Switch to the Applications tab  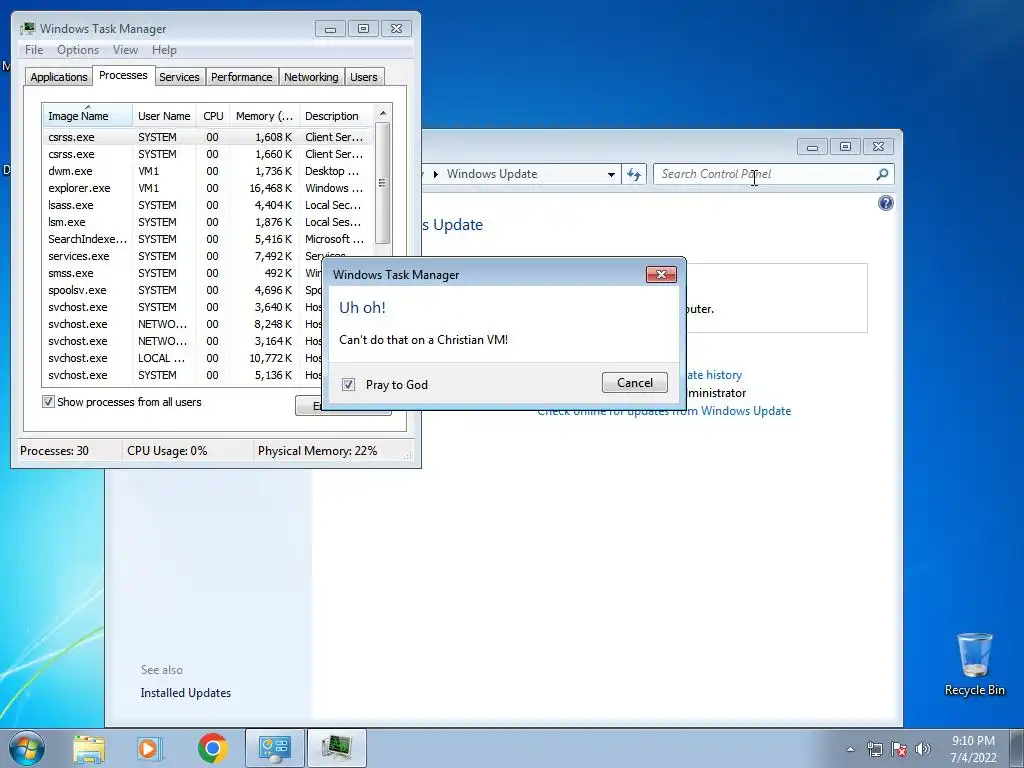[x=59, y=77]
